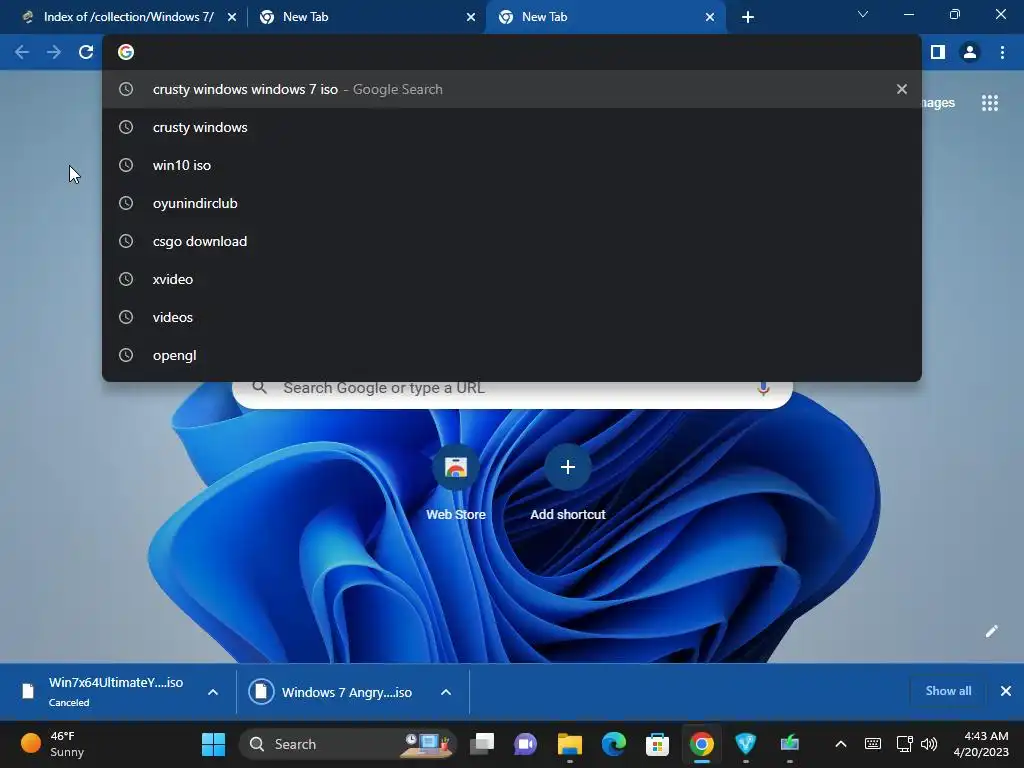Image resolution: width=1024 pixels, height=768 pixels.
Task: Expand options for Windows 7 Angry iso download
Action: [446, 692]
